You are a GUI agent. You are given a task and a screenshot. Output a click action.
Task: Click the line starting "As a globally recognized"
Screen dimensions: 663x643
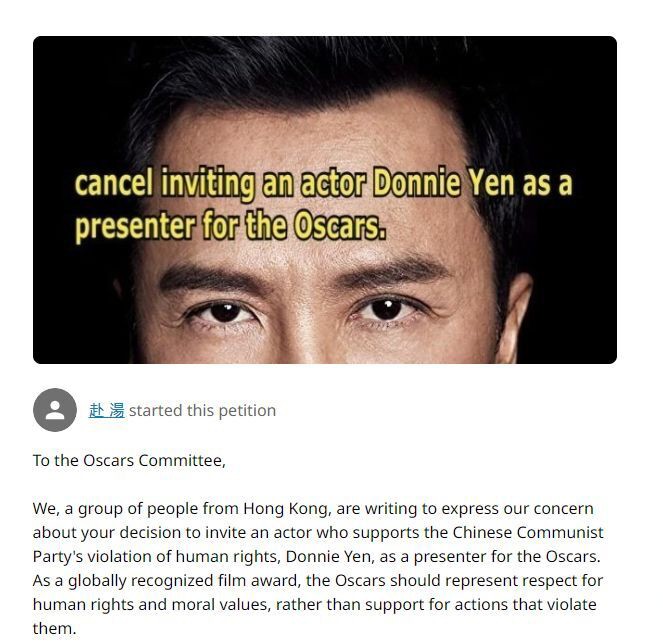click(318, 581)
